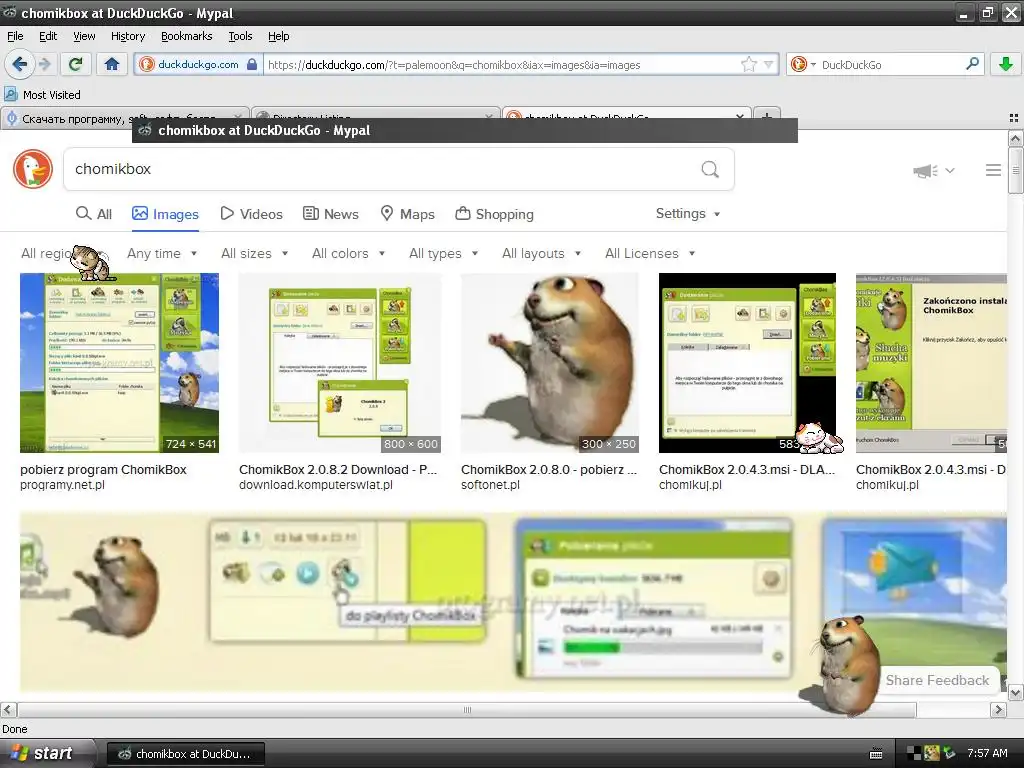
Task: Open the Bookmarks menu
Action: click(186, 37)
